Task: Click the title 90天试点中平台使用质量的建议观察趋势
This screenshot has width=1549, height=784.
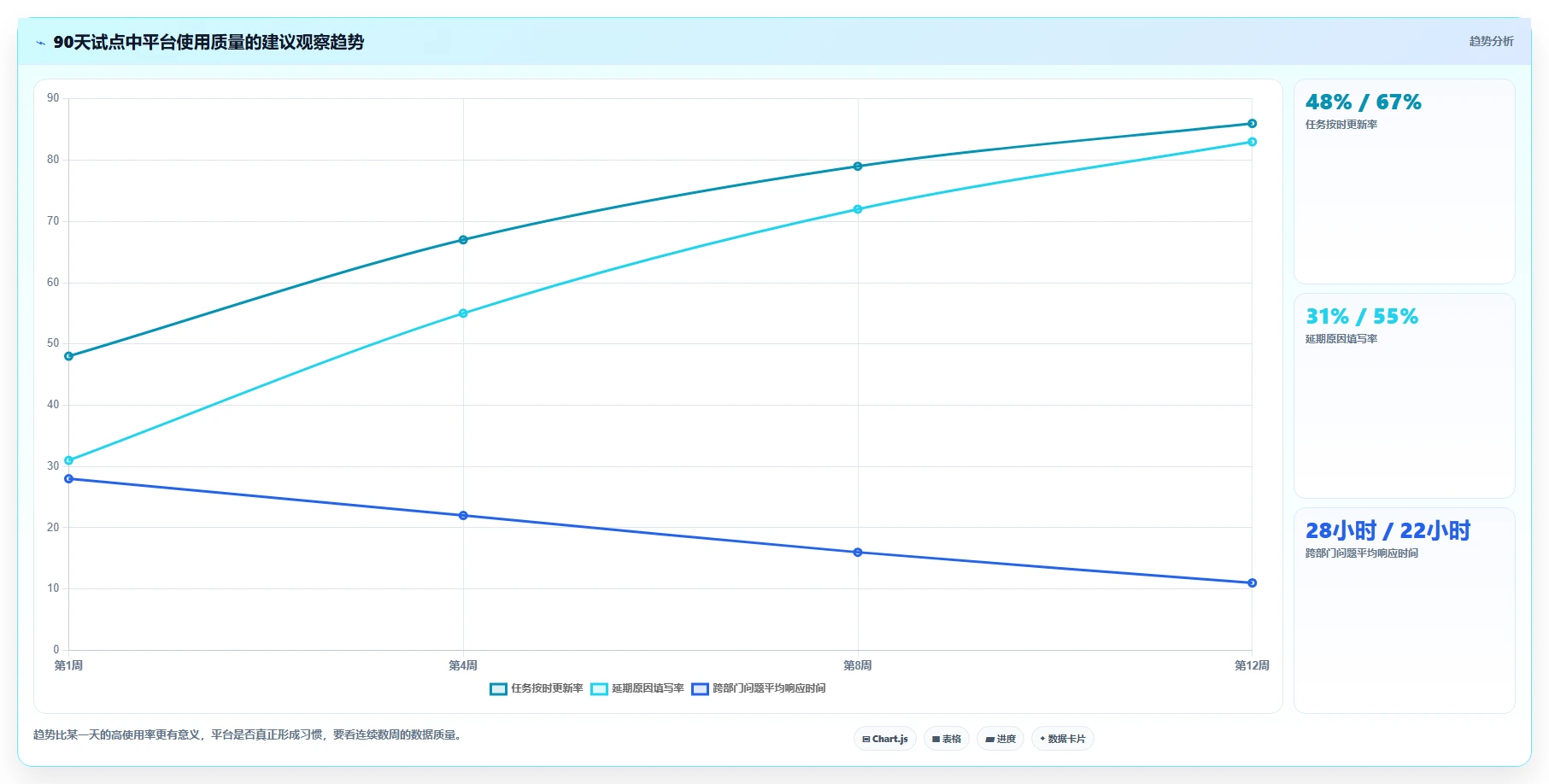Action: [208, 42]
